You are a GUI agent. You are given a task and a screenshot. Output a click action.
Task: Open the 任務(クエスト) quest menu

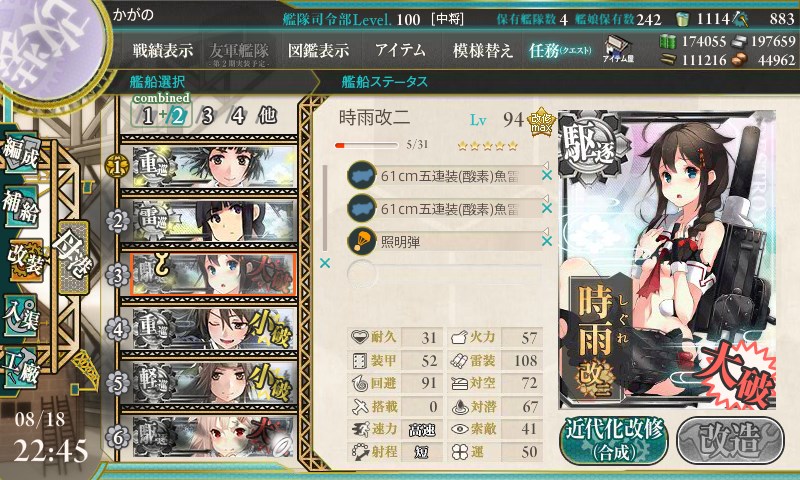point(560,50)
